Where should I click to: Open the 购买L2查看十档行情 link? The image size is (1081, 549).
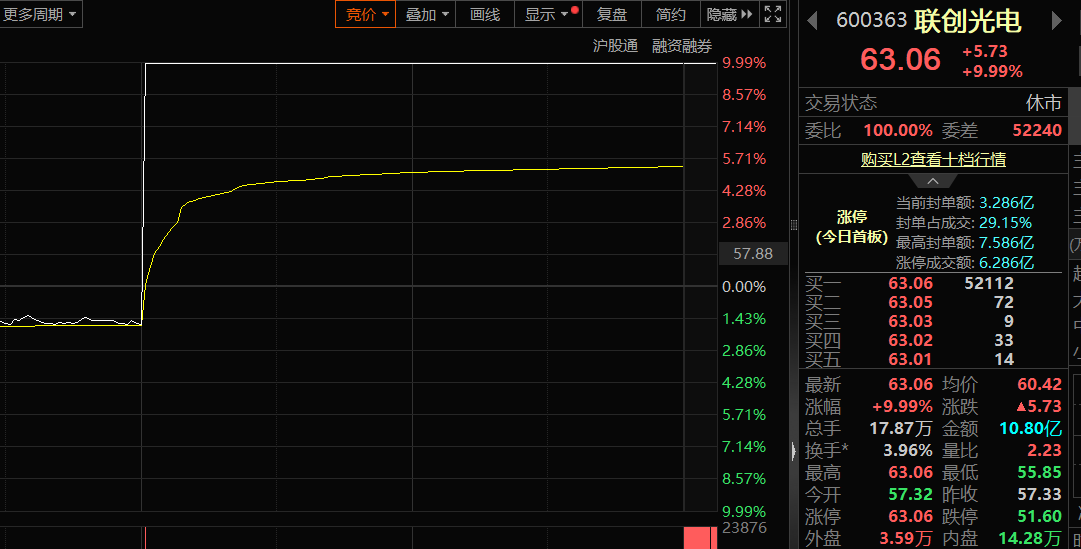point(933,159)
